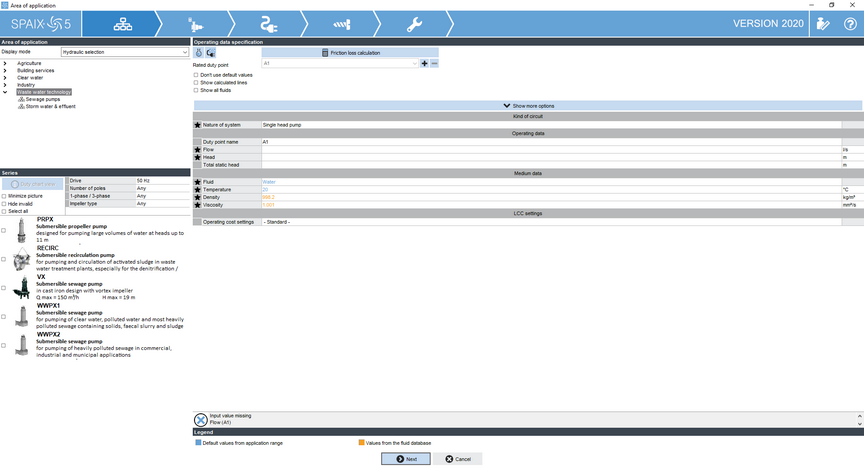Click the flask fluid icon

coord(199,53)
